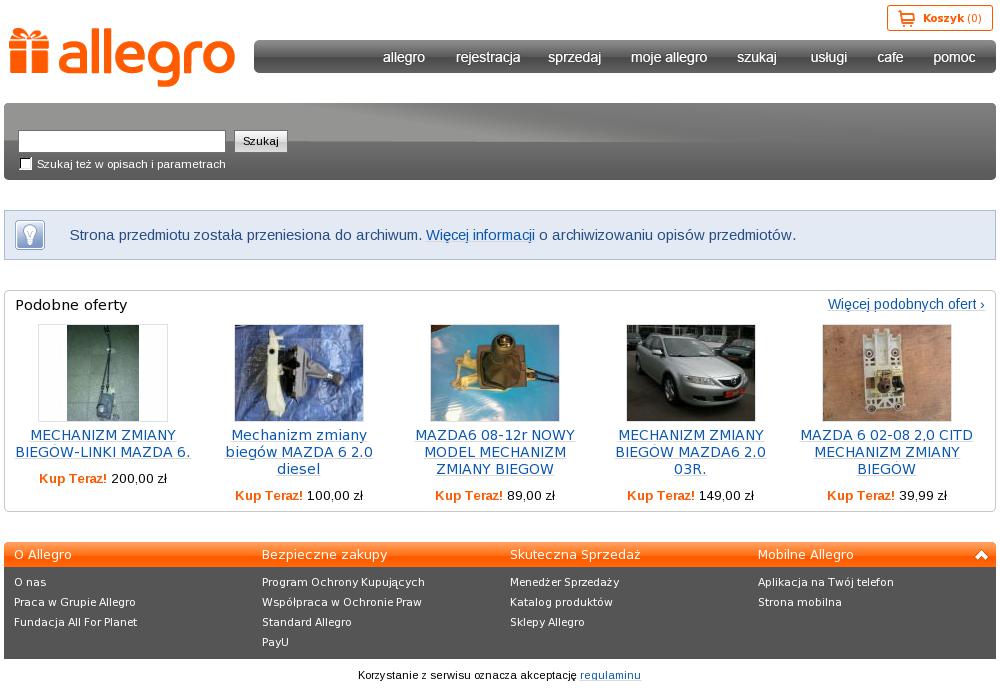The width and height of the screenshot is (1000, 695).
Task: Click the 'Podobne oferty' heading
Action: point(71,305)
